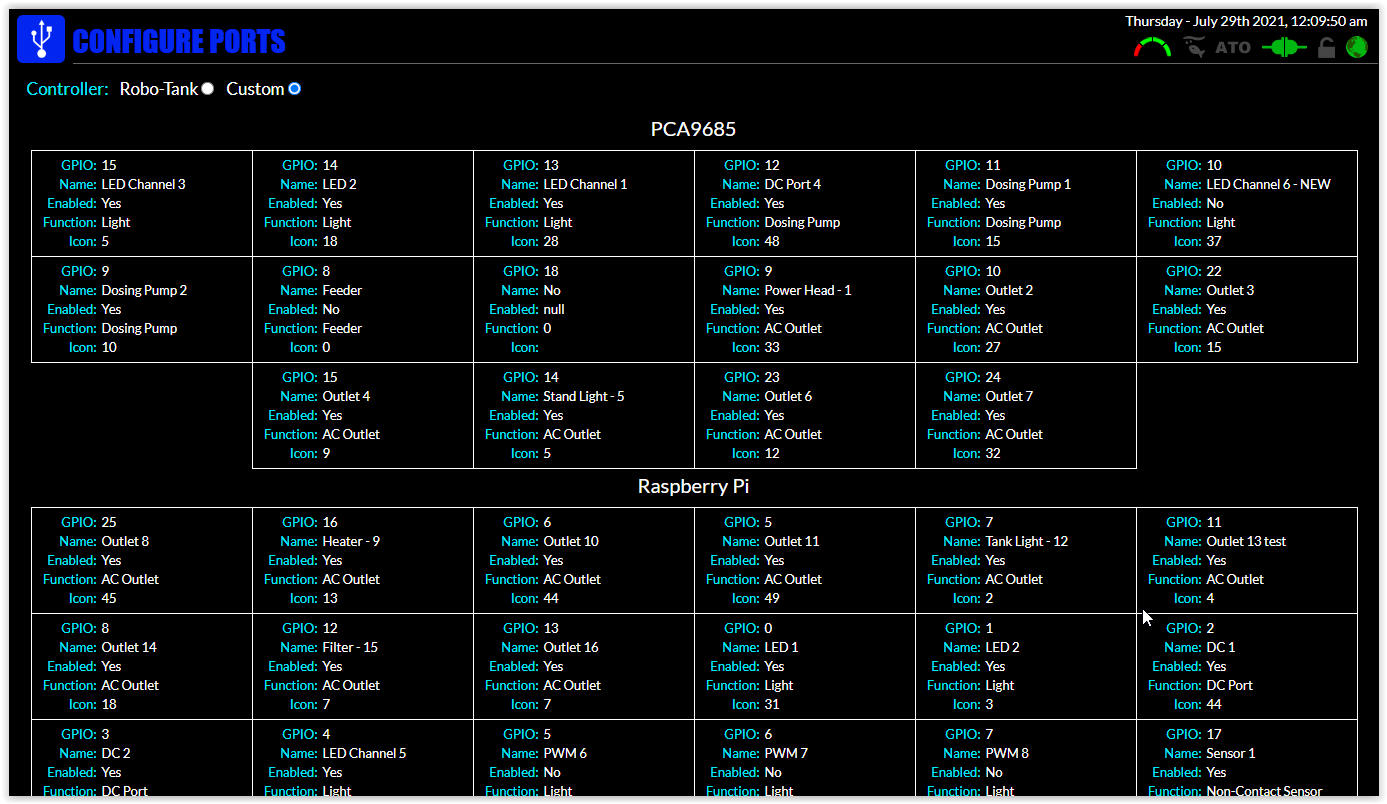Viewport: 1387px width, 804px height.
Task: Open the Stand Light - 5 port cell
Action: (x=584, y=415)
